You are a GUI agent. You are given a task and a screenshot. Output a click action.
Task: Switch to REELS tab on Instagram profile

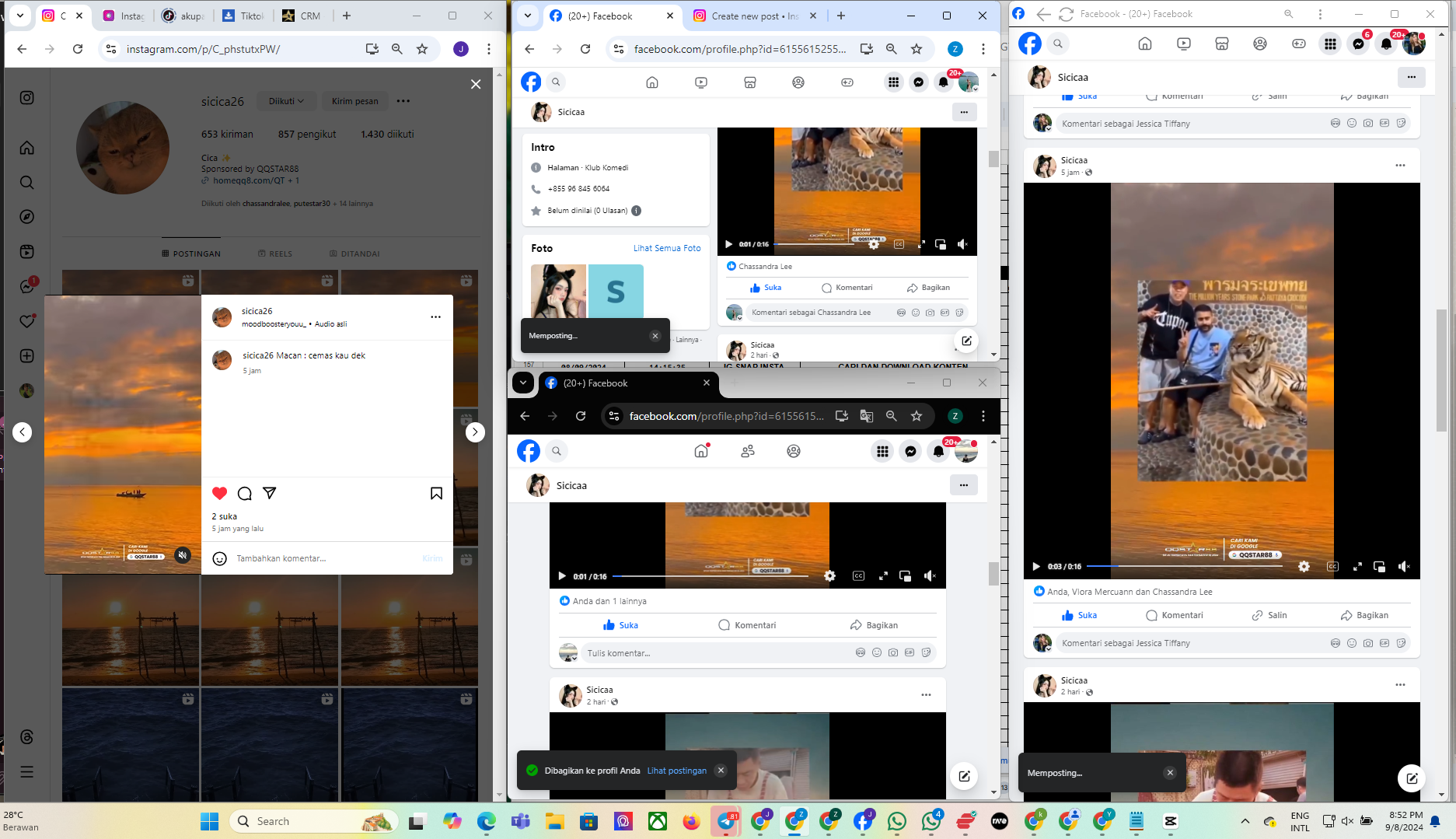pyautogui.click(x=275, y=253)
